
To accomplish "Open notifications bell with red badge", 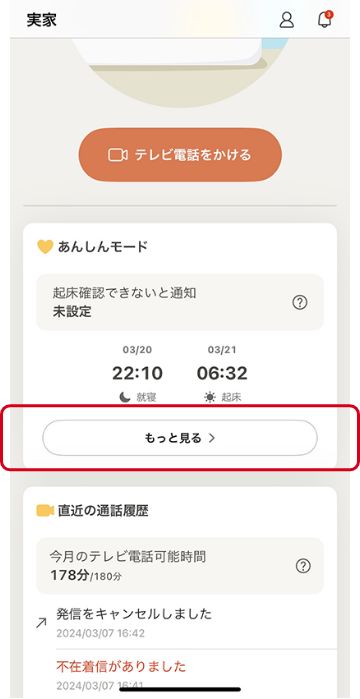I will [326, 20].
